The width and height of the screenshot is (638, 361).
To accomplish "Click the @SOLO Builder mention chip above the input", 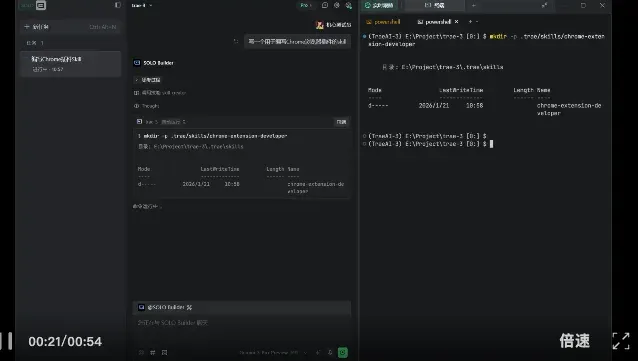I will pos(165,307).
